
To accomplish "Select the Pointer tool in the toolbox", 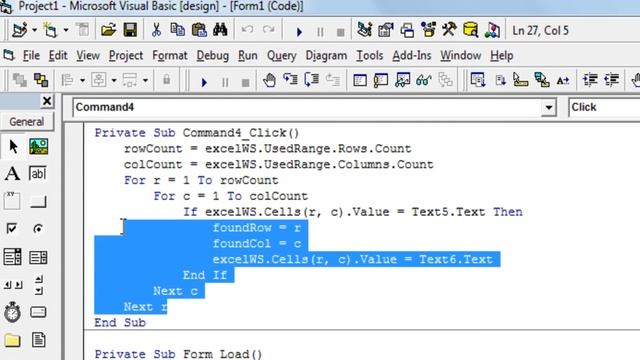I will [x=13, y=146].
